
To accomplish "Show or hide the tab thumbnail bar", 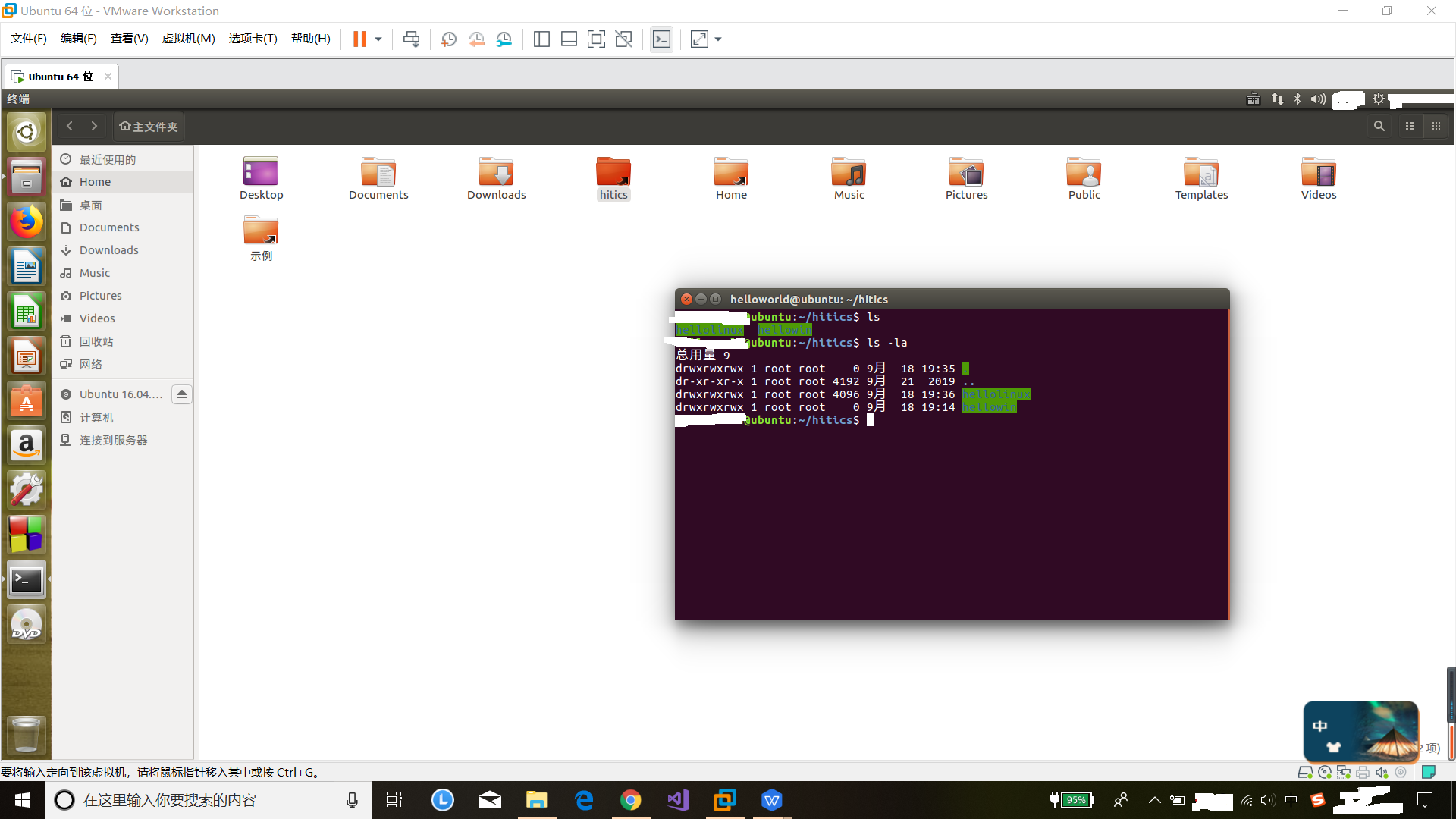I will [569, 39].
